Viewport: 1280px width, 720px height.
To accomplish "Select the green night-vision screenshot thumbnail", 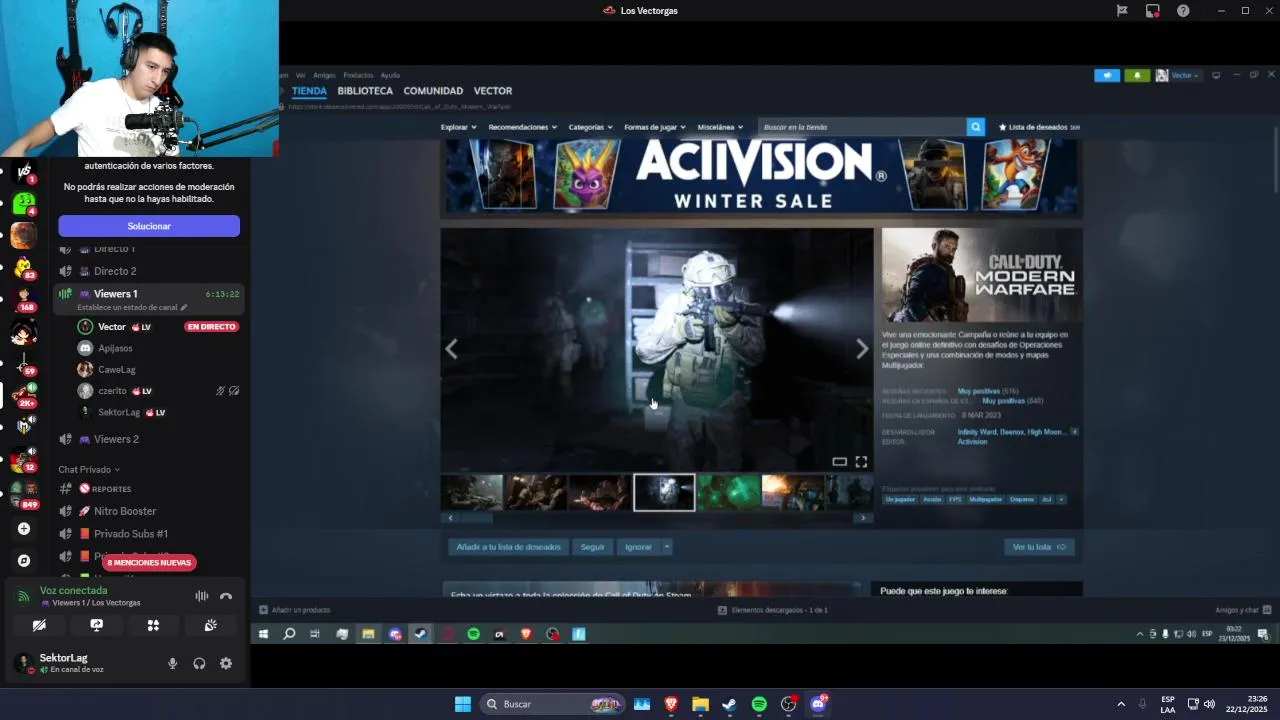I will 728,492.
